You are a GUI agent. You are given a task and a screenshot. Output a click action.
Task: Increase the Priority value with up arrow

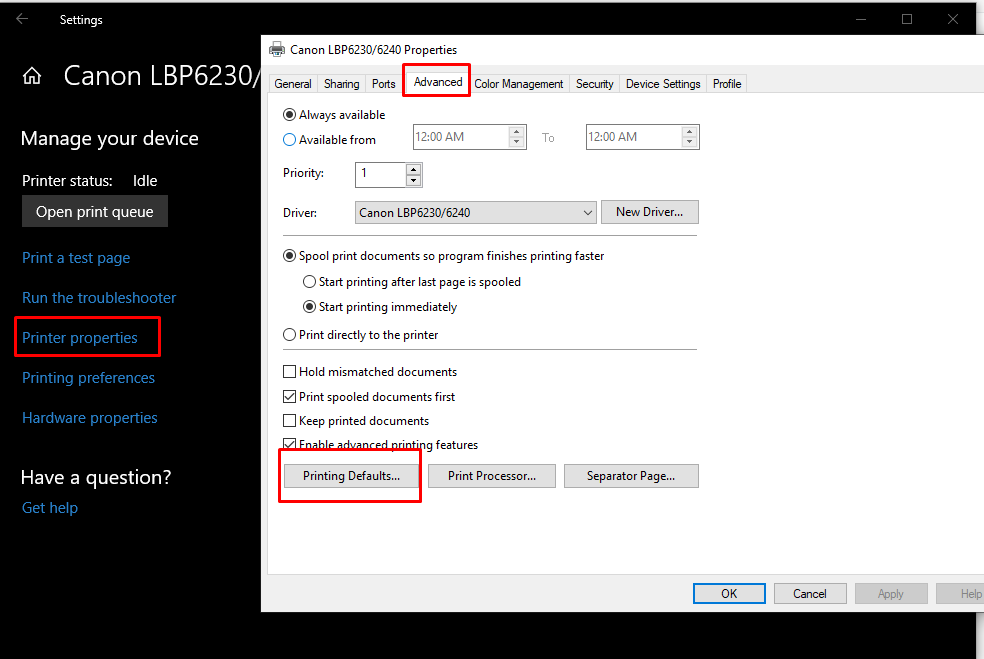coord(413,169)
